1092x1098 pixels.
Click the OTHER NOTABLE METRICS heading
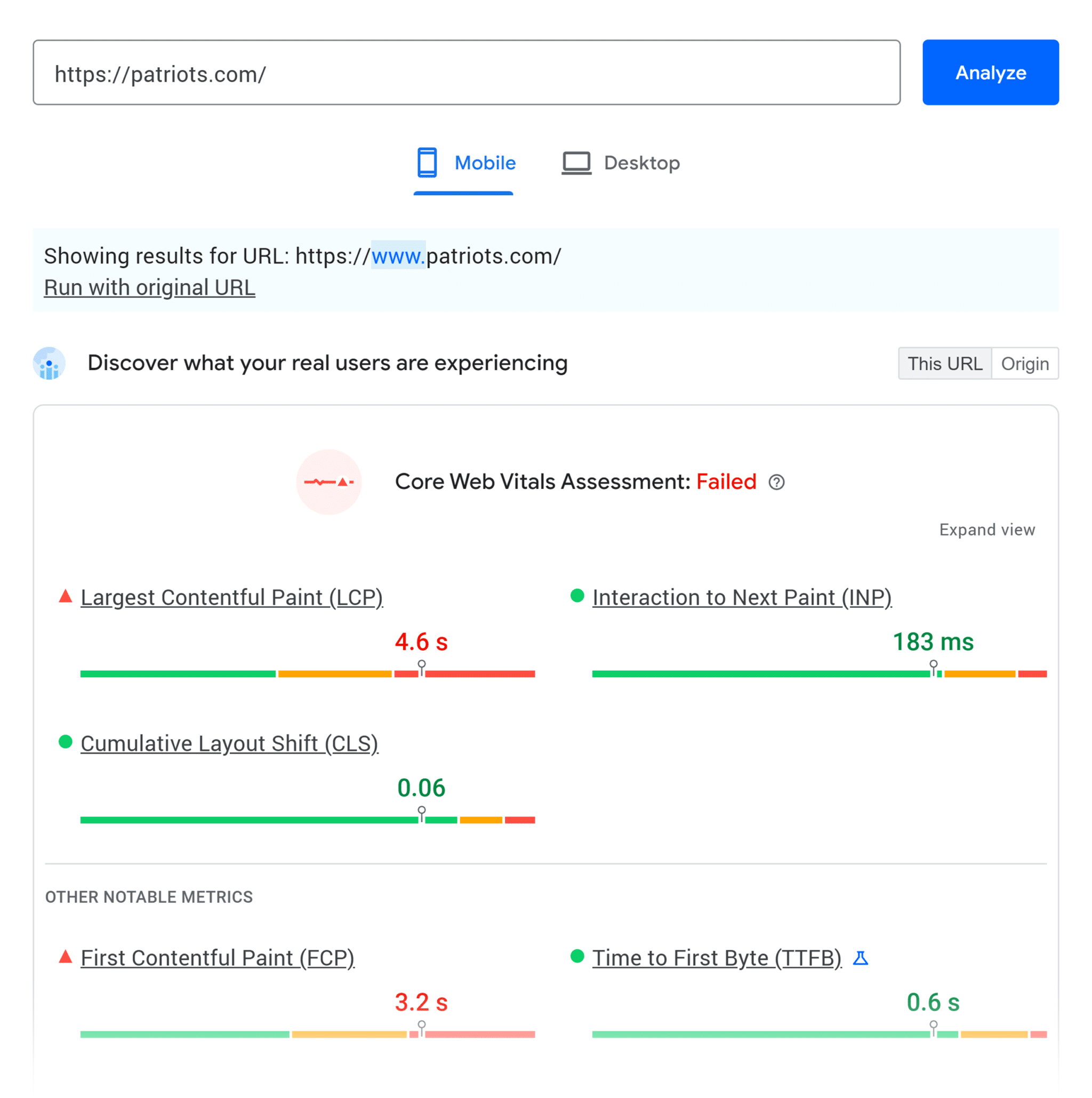point(149,897)
